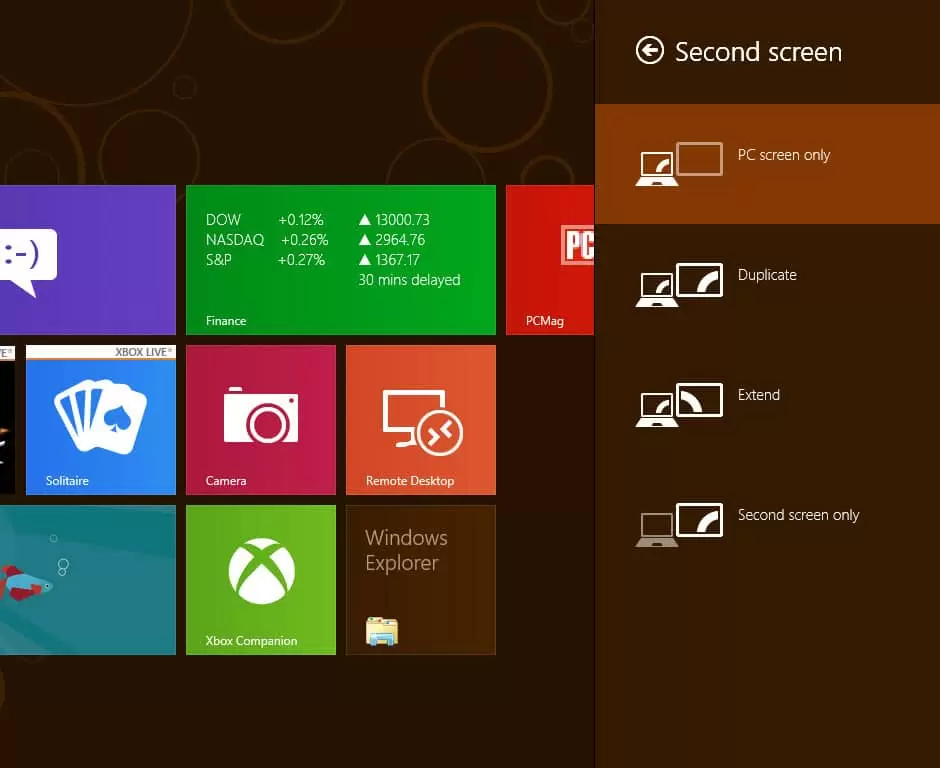The image size is (940, 768).
Task: Click the Second screen panel title
Action: coord(758,52)
